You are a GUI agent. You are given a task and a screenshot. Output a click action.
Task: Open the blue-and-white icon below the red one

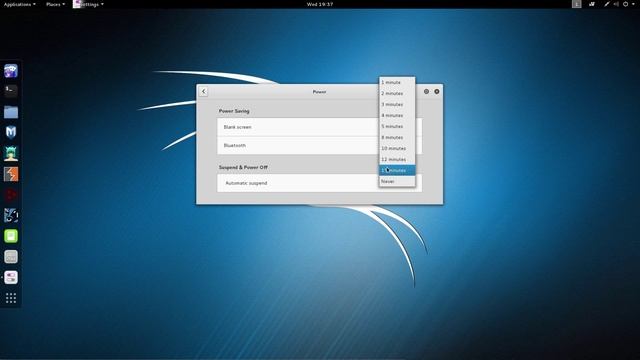11,215
